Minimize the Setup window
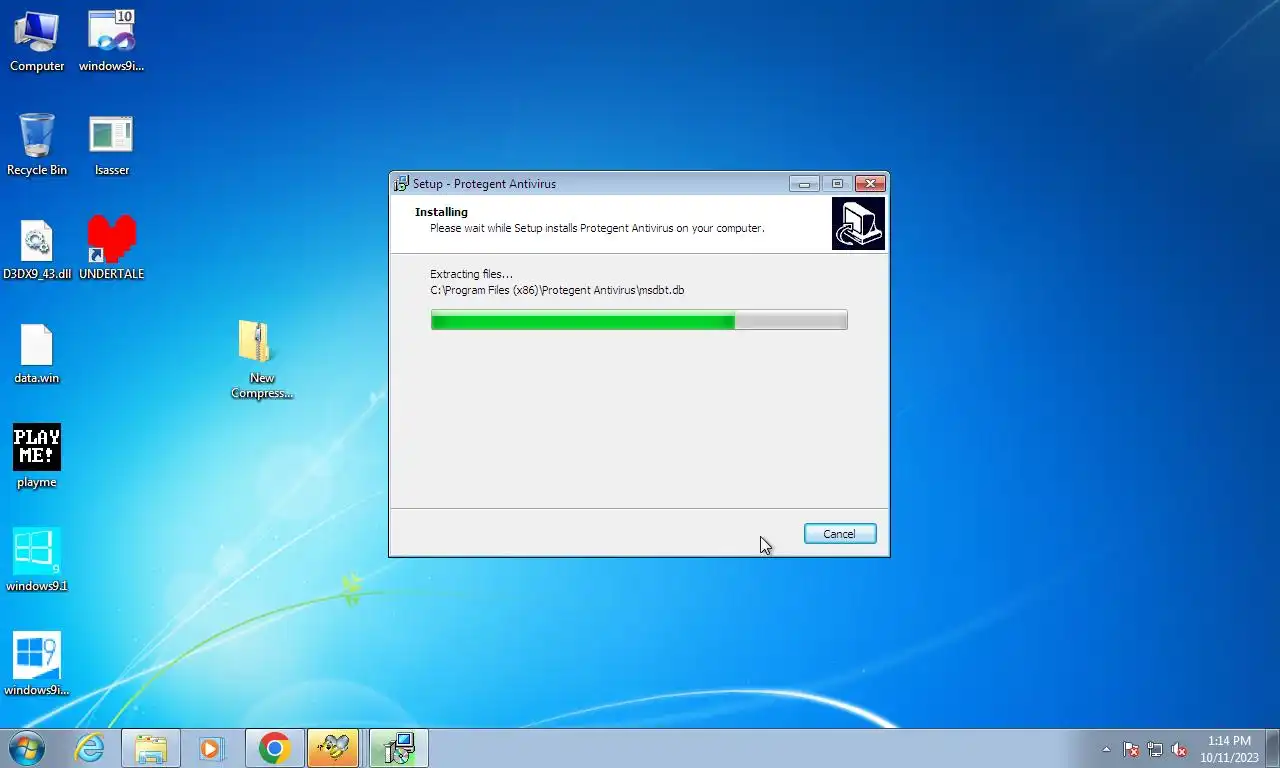 (804, 184)
